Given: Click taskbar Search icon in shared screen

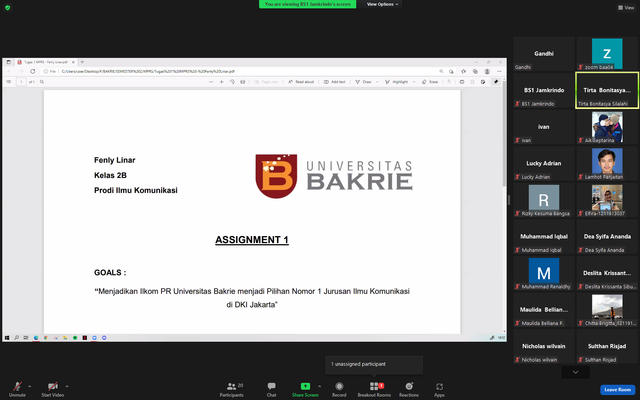Looking at the screenshot, I should coord(16,338).
